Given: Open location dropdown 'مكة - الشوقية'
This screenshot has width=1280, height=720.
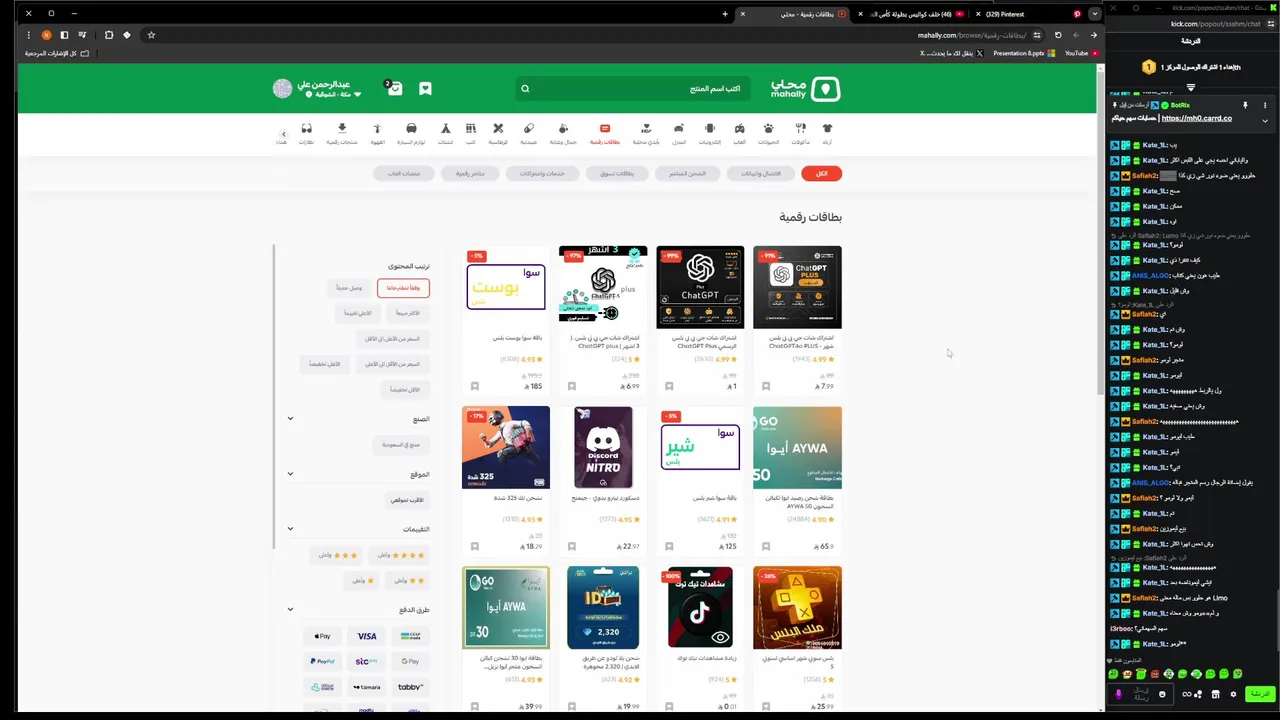Looking at the screenshot, I should coord(335,94).
